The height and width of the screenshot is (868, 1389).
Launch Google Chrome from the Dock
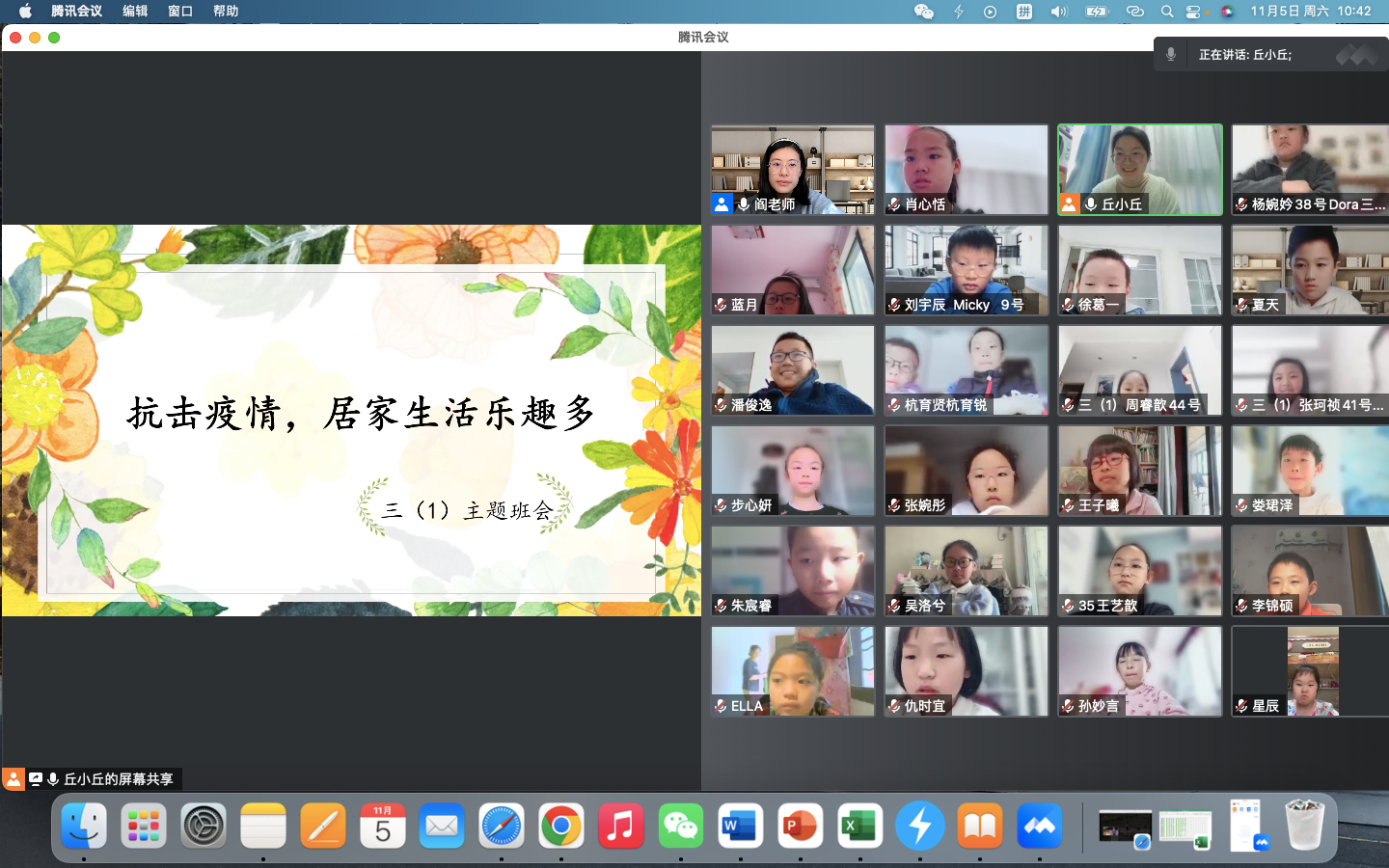point(561,827)
